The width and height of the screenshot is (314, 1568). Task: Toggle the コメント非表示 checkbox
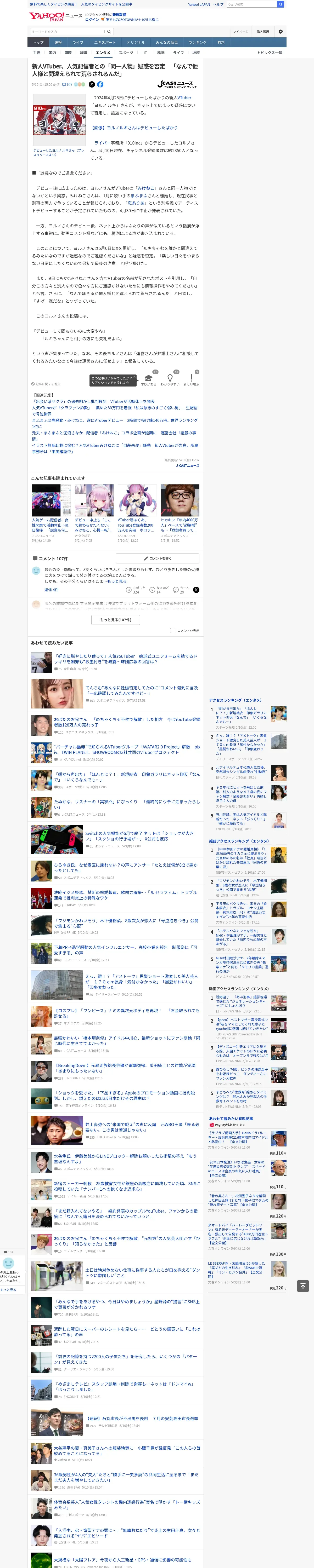172,631
